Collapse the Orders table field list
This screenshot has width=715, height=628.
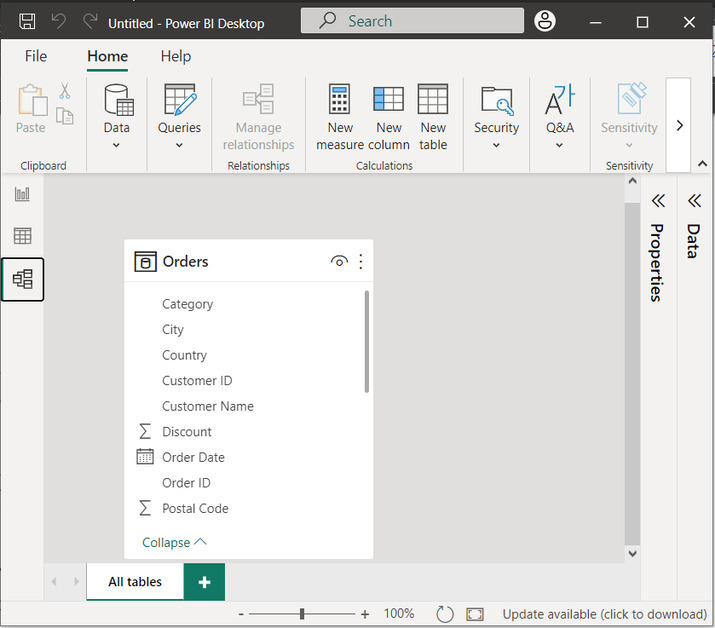pos(174,542)
